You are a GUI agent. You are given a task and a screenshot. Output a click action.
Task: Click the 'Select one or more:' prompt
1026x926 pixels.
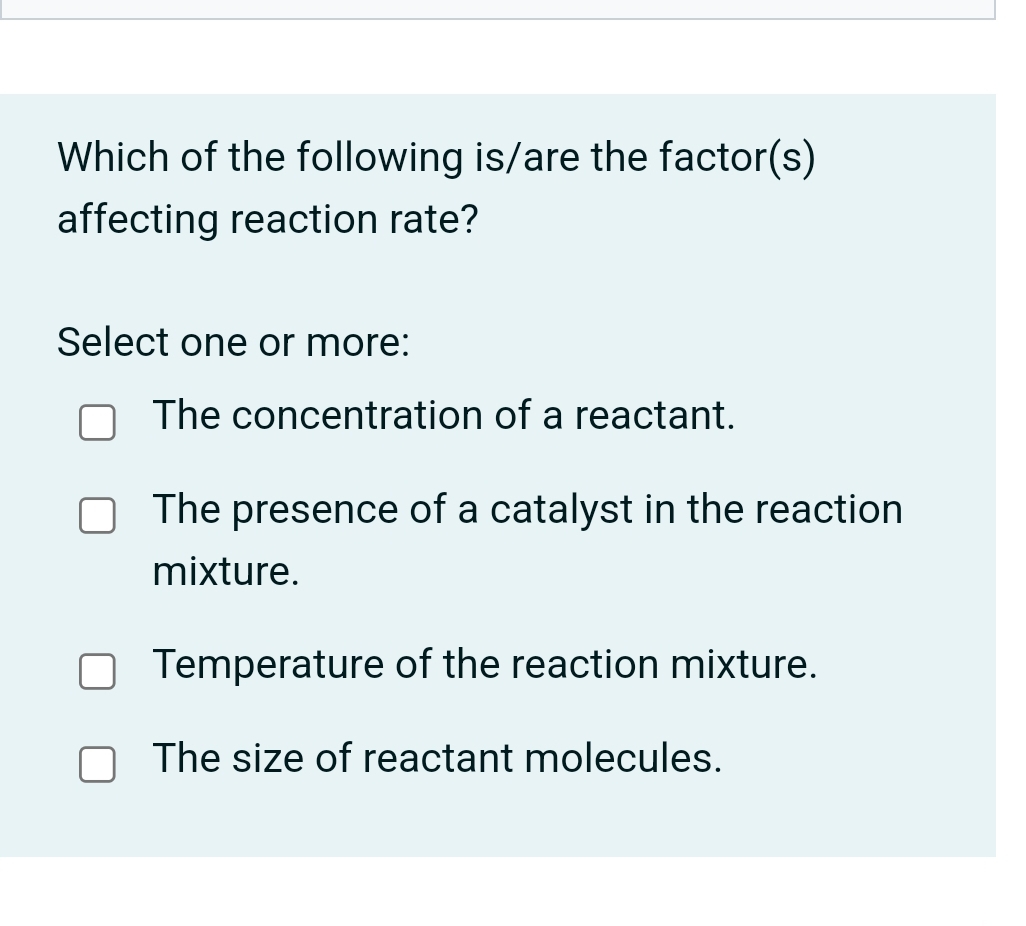tap(233, 343)
